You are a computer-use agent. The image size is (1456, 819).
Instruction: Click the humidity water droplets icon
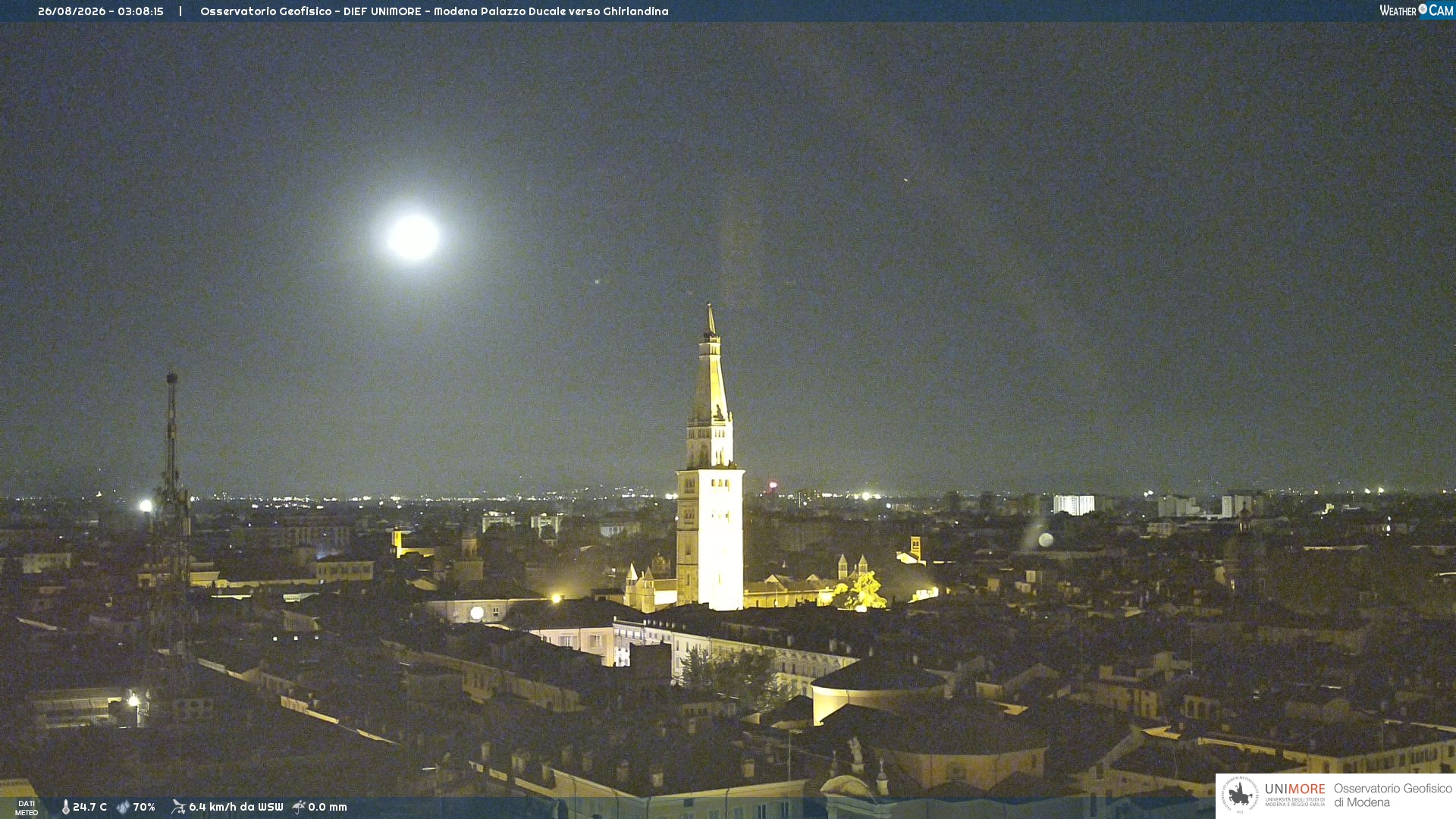pyautogui.click(x=123, y=807)
